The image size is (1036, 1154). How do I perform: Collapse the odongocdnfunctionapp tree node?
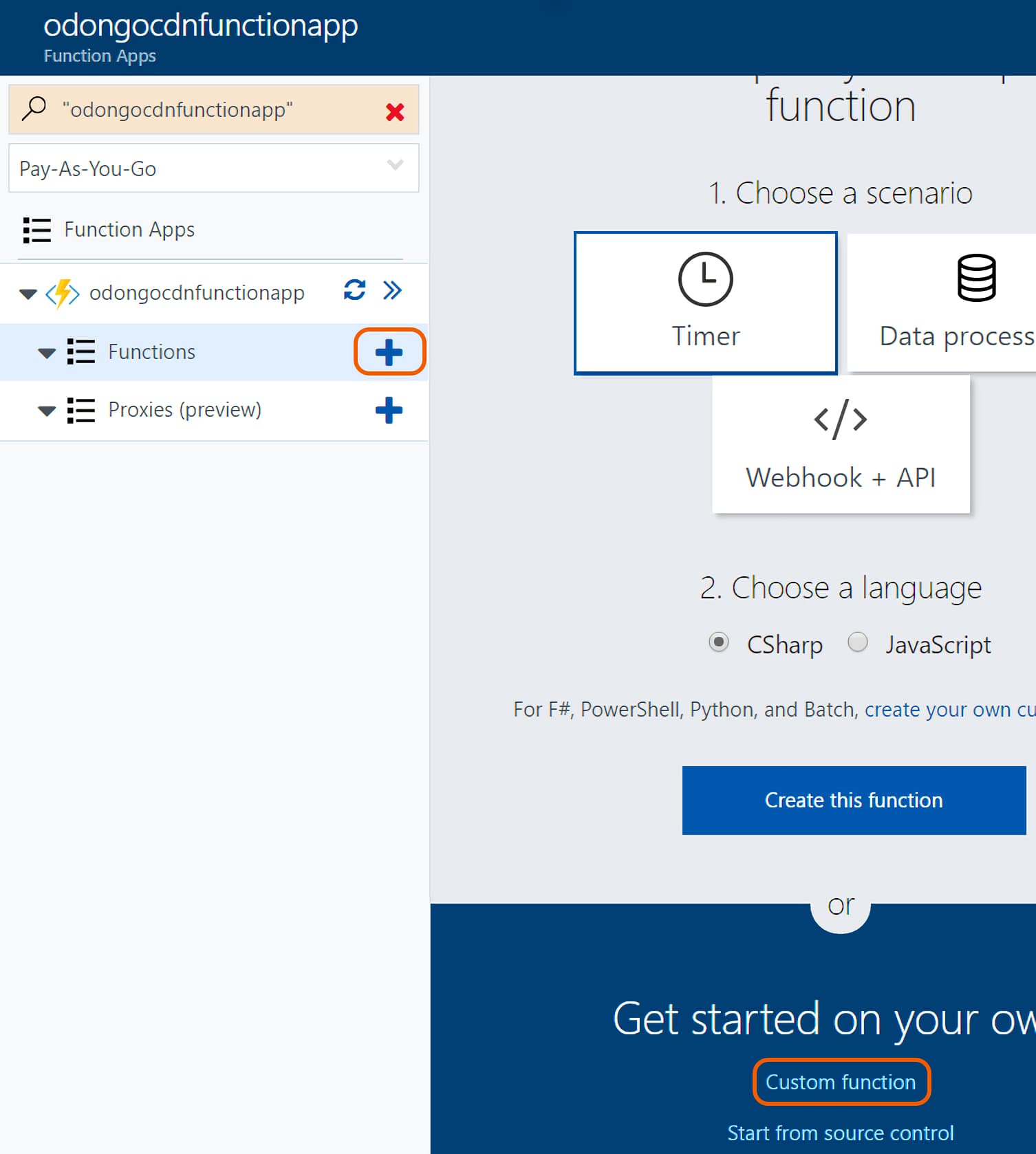tap(28, 294)
